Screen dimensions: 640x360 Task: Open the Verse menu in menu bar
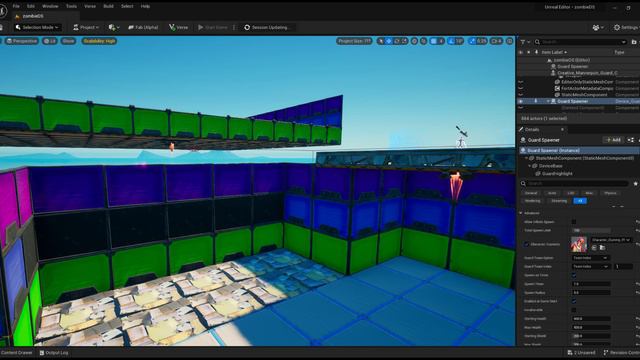90,6
